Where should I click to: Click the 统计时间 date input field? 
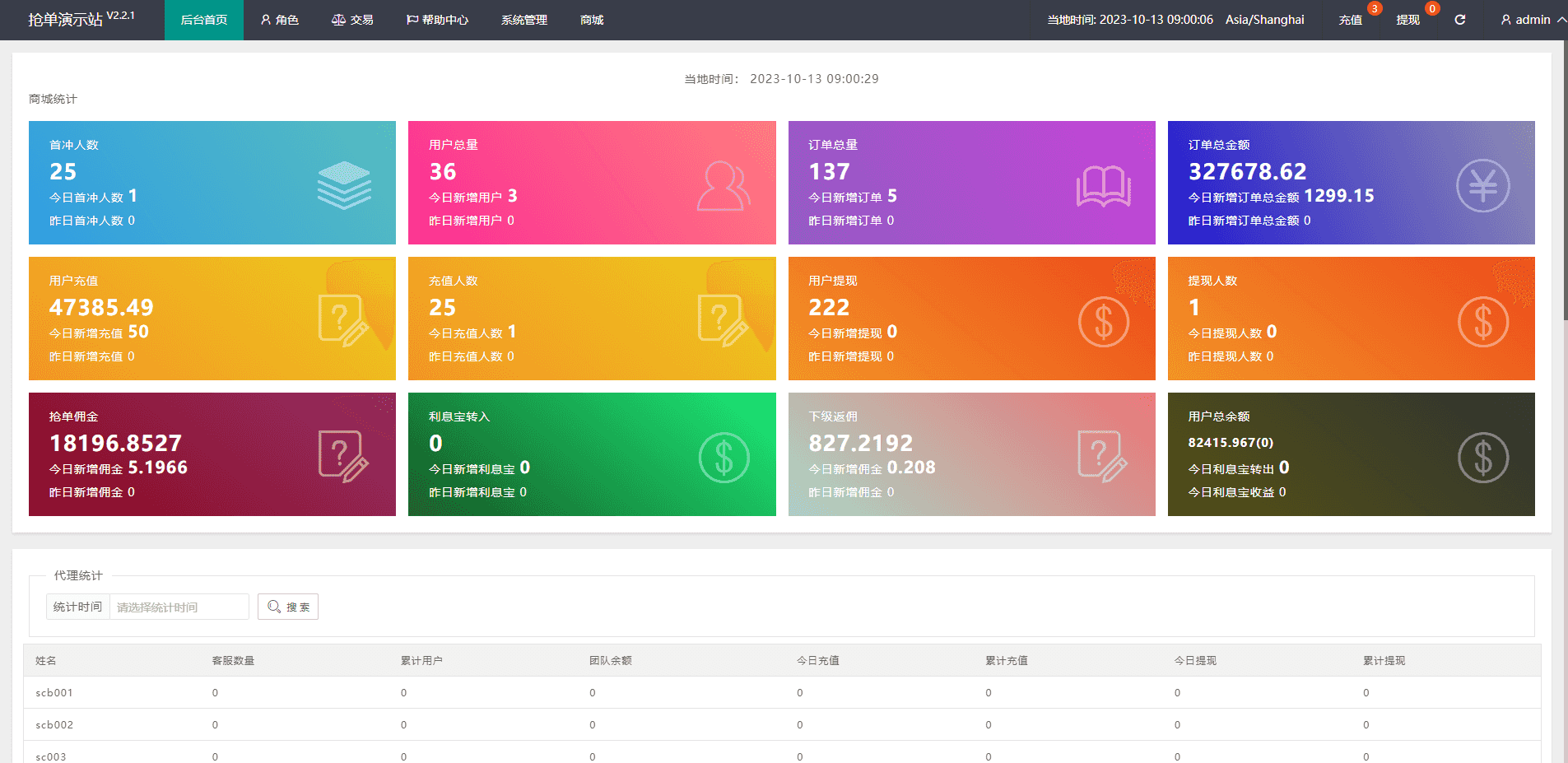pos(179,607)
